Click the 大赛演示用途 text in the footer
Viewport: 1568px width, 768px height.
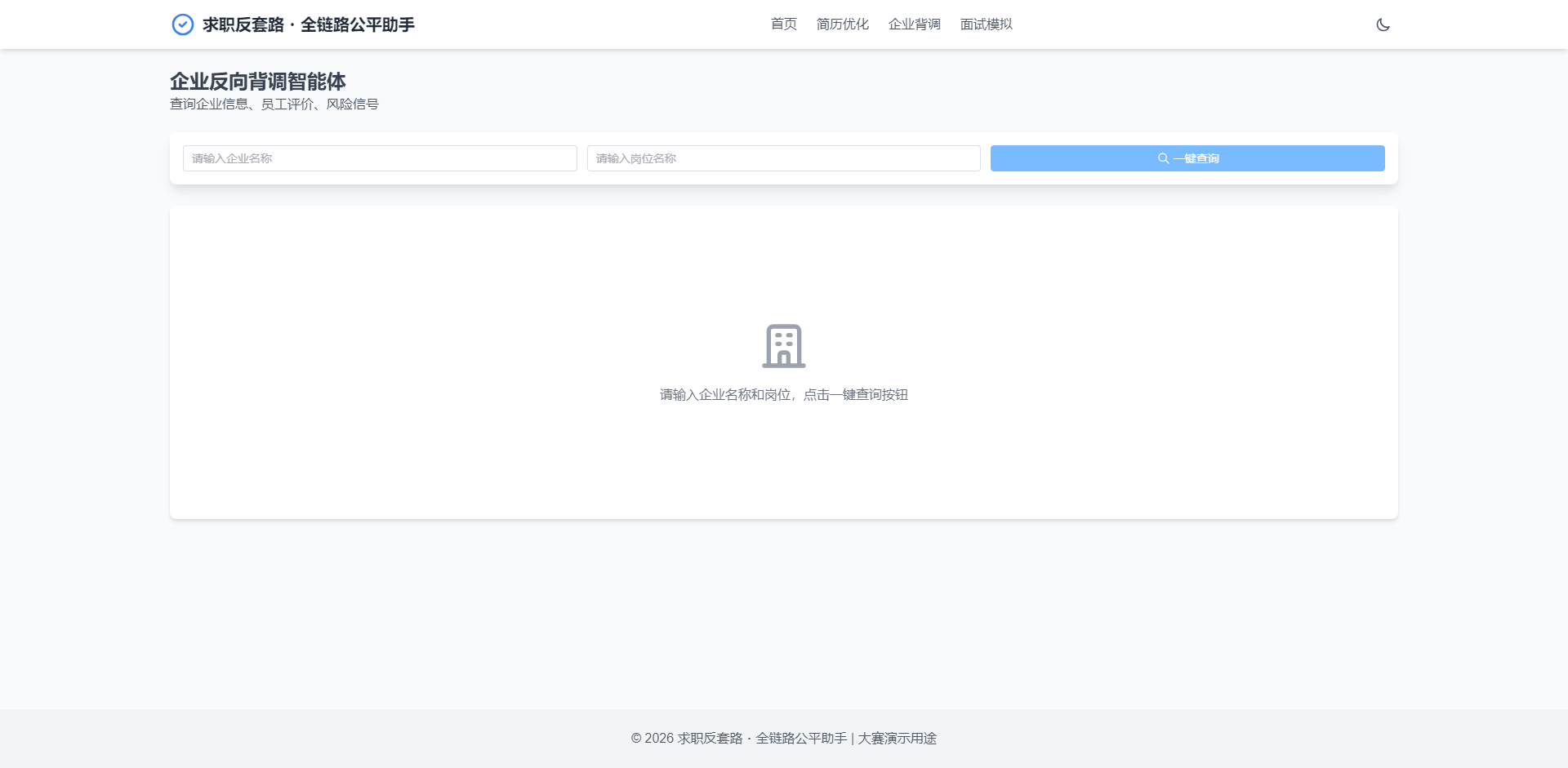(897, 739)
